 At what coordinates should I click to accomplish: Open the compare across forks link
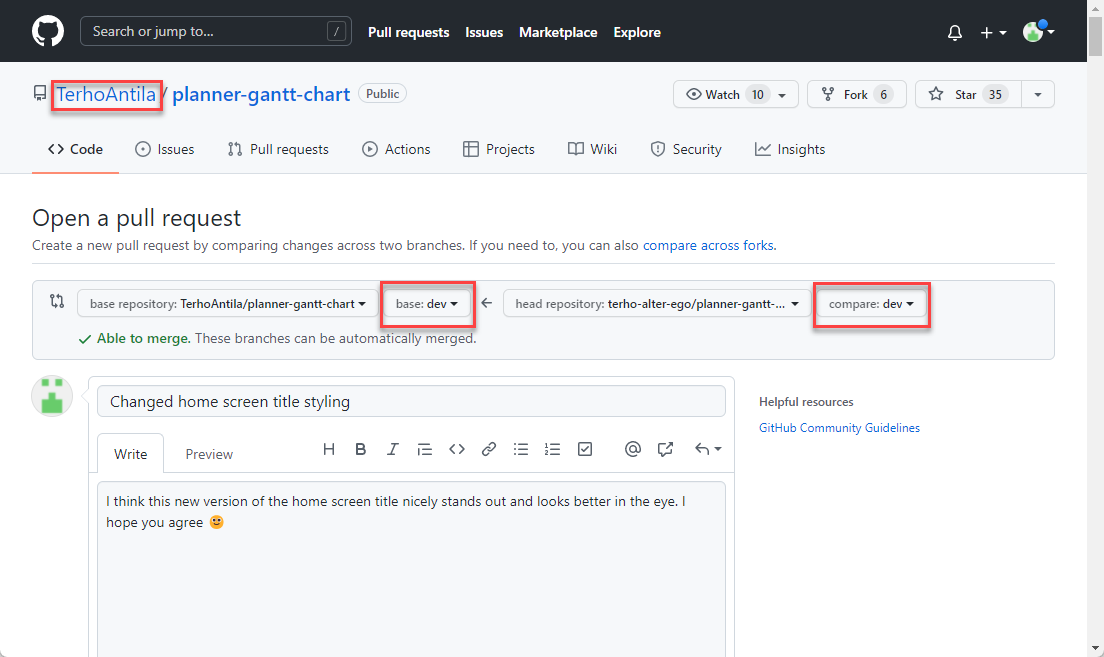[x=708, y=245]
